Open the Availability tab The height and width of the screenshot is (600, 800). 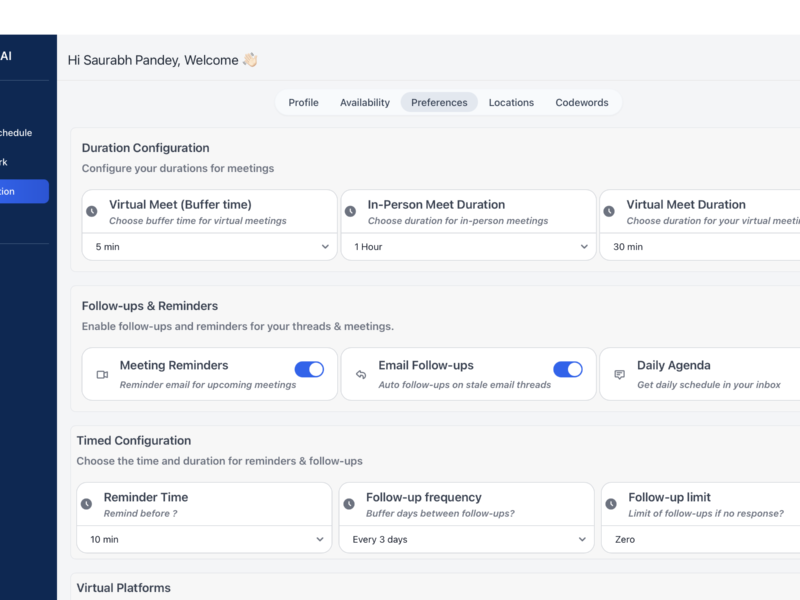click(365, 102)
